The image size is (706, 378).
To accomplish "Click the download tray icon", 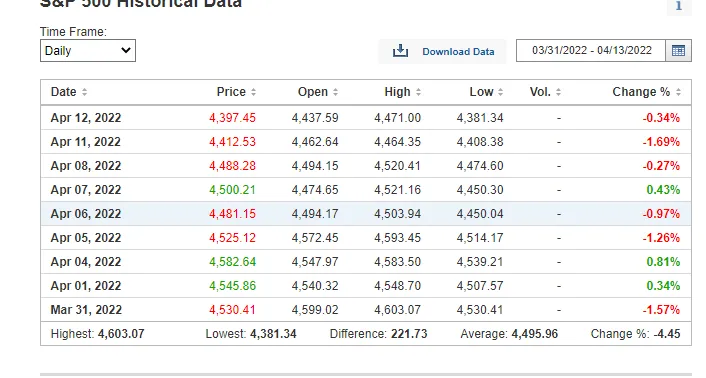I will coord(400,51).
